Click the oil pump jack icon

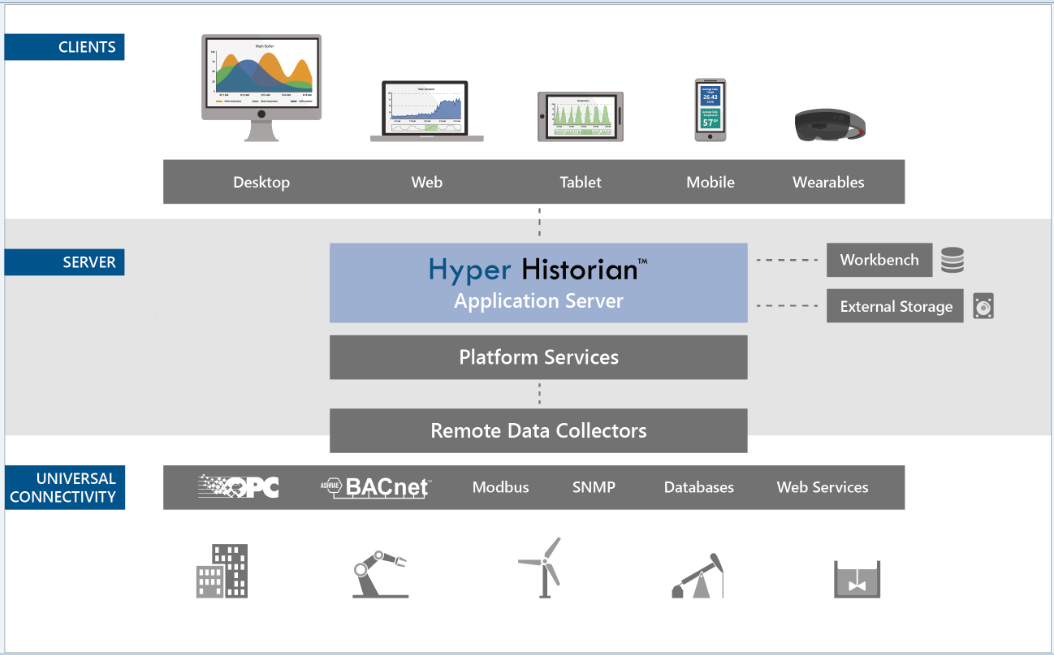pyautogui.click(x=698, y=576)
